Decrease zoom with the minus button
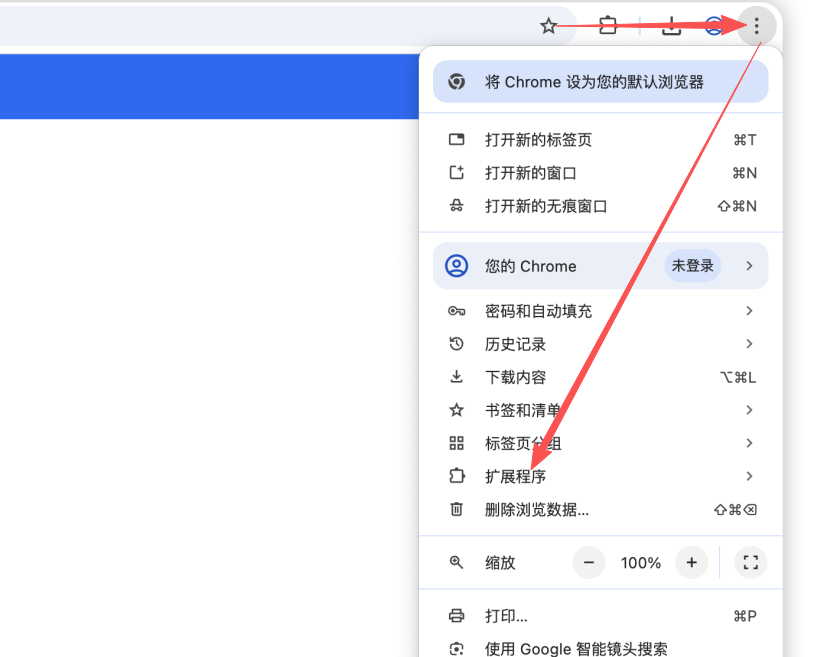821x657 pixels. click(589, 563)
